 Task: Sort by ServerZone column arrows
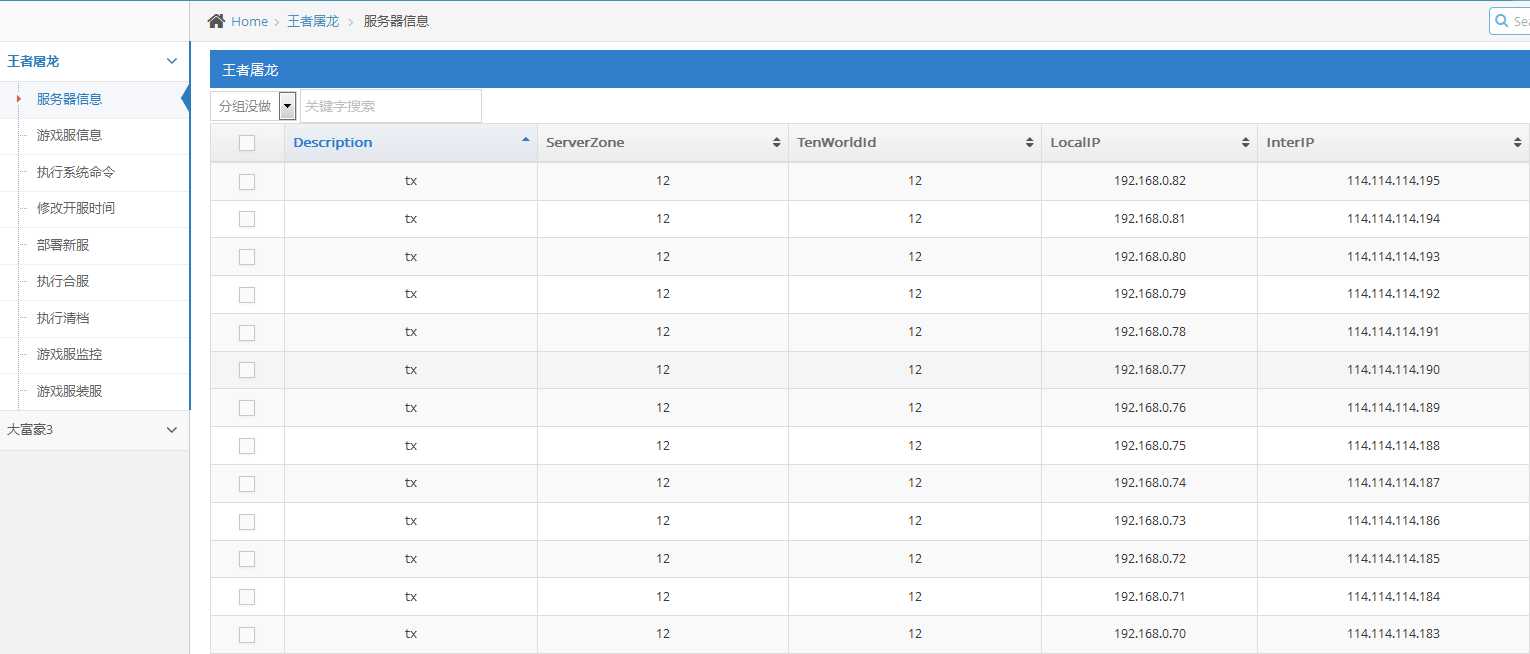(777, 143)
